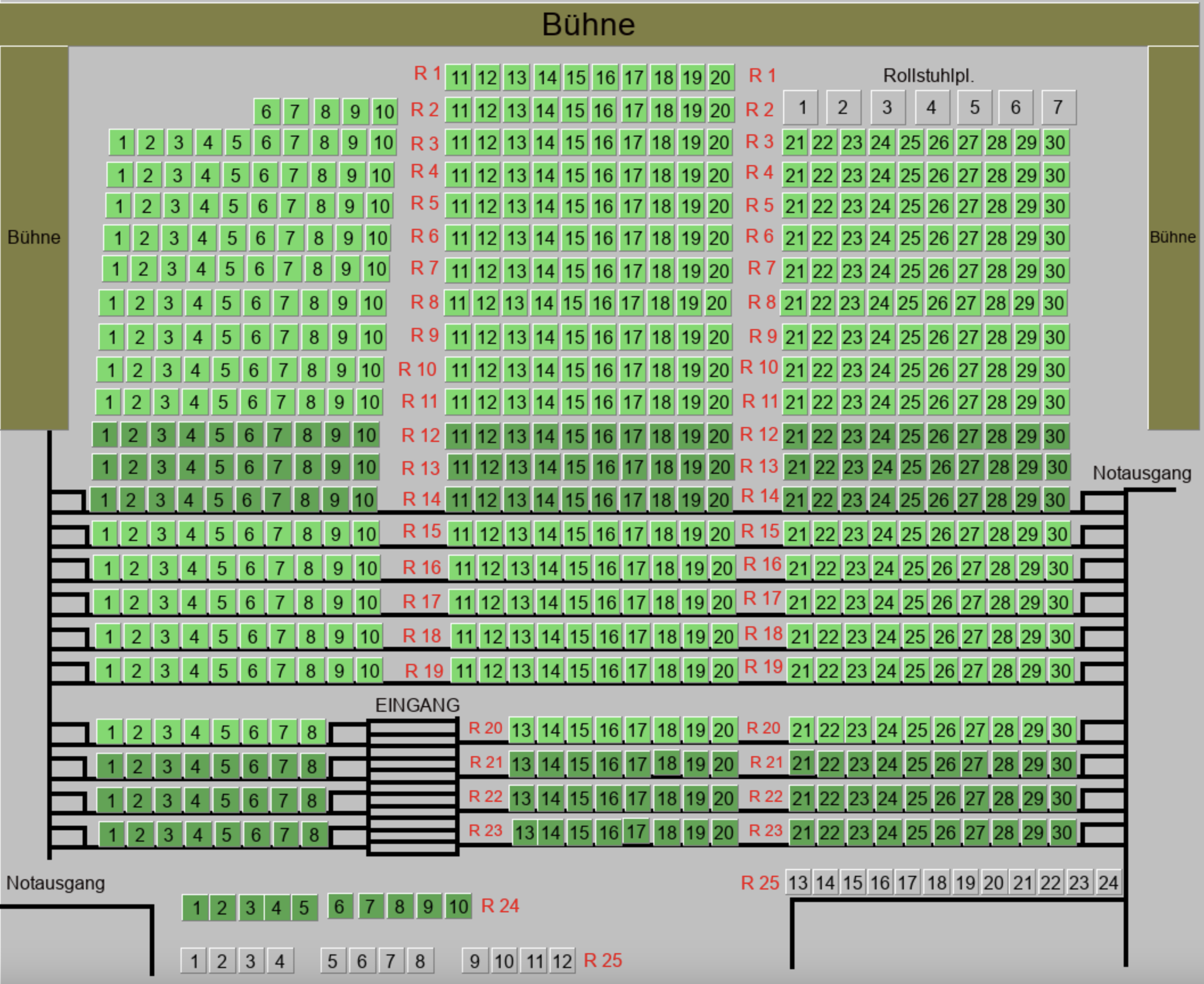
Task: Select seat 6 in row R 2
Action: click(266, 112)
